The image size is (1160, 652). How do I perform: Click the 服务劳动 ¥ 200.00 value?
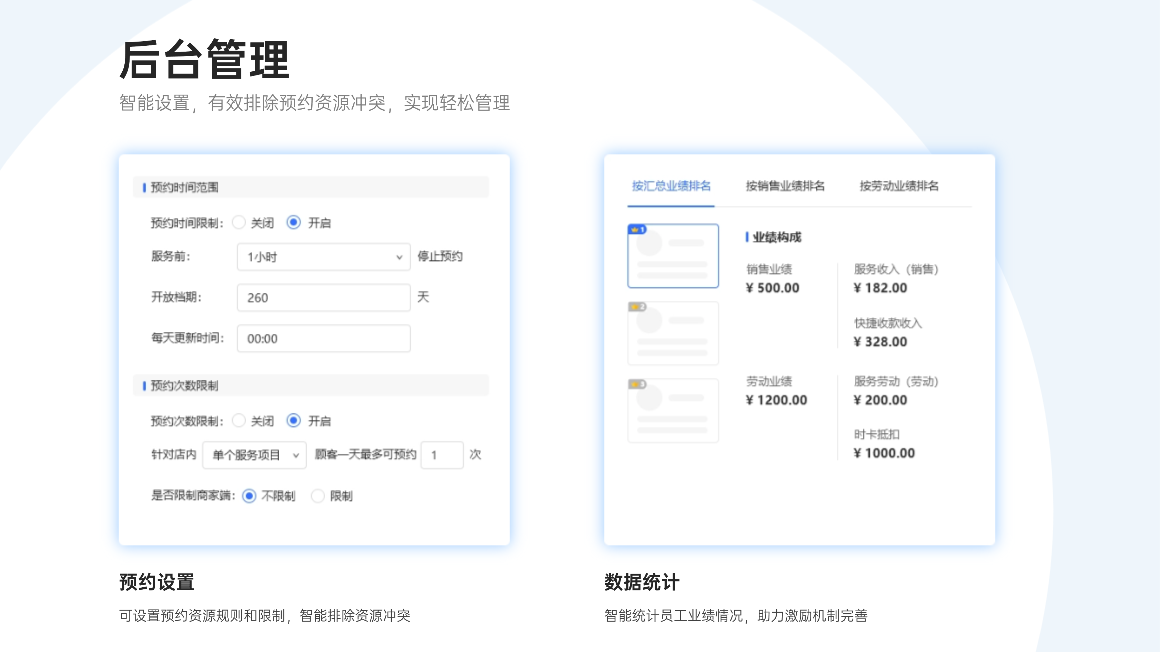click(x=880, y=400)
